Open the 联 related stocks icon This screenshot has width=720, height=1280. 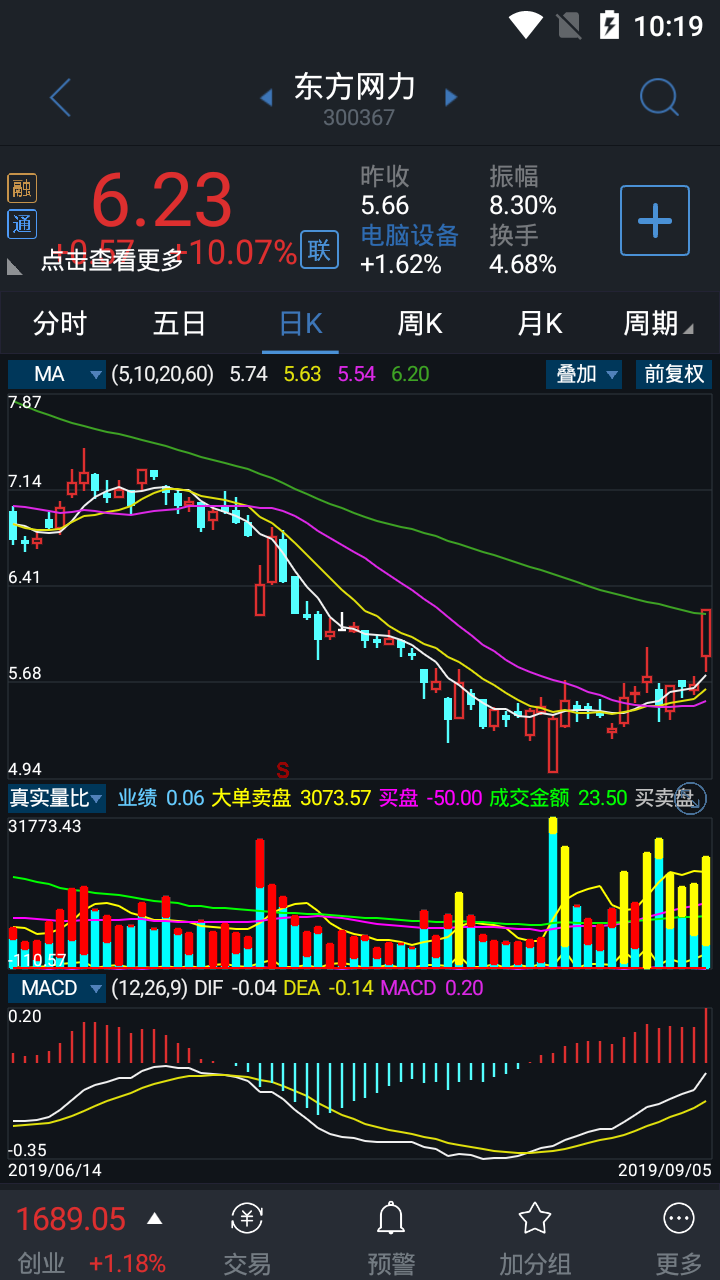click(319, 249)
